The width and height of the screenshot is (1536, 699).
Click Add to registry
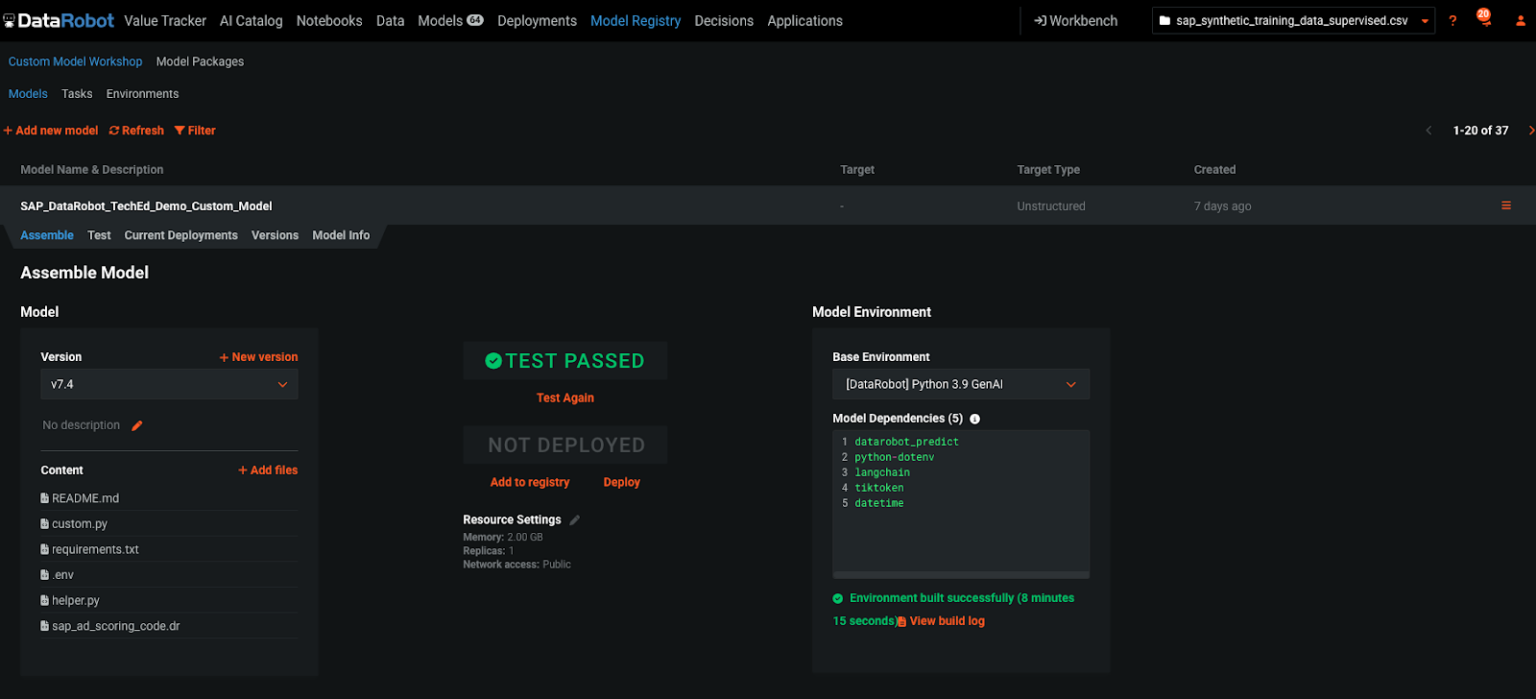[530, 481]
